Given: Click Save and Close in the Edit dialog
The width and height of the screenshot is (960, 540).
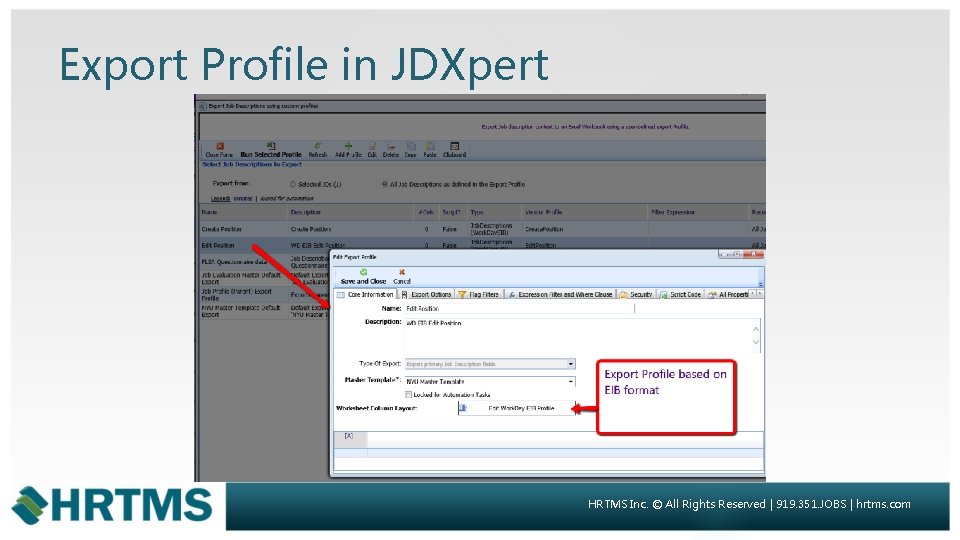Looking at the screenshot, I should [363, 277].
